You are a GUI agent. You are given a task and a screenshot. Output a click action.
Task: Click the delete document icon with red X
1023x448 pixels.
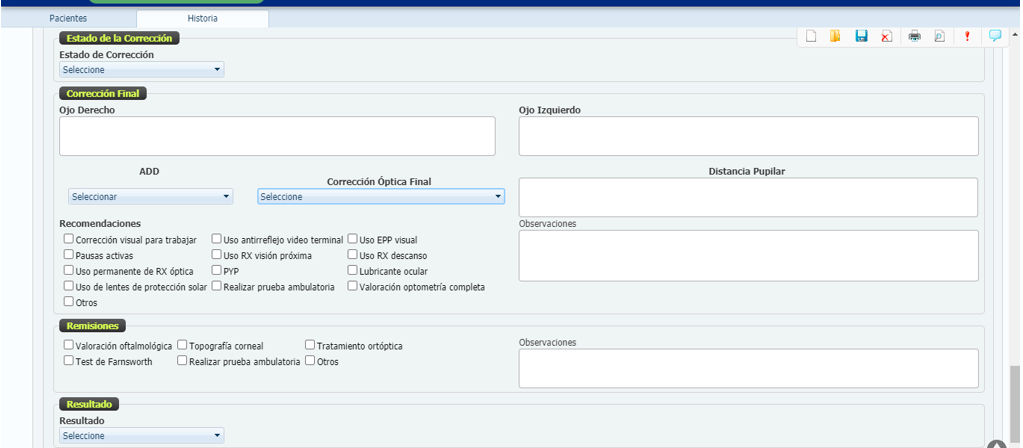[x=886, y=36]
